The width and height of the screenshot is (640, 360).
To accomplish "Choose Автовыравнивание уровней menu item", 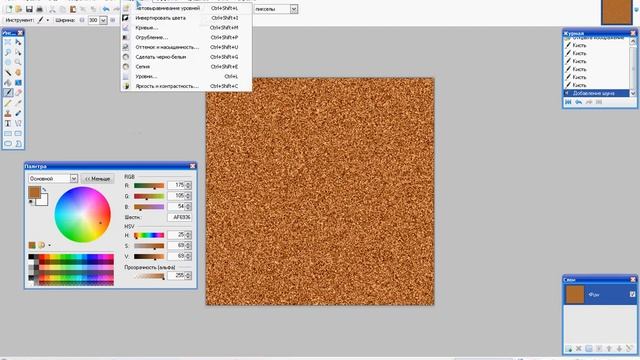I will [x=186, y=8].
